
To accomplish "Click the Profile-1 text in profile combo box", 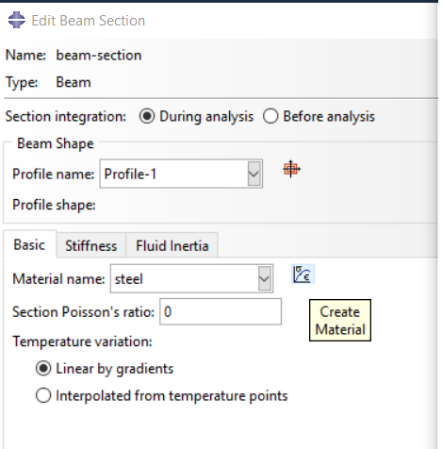I will [x=130, y=174].
